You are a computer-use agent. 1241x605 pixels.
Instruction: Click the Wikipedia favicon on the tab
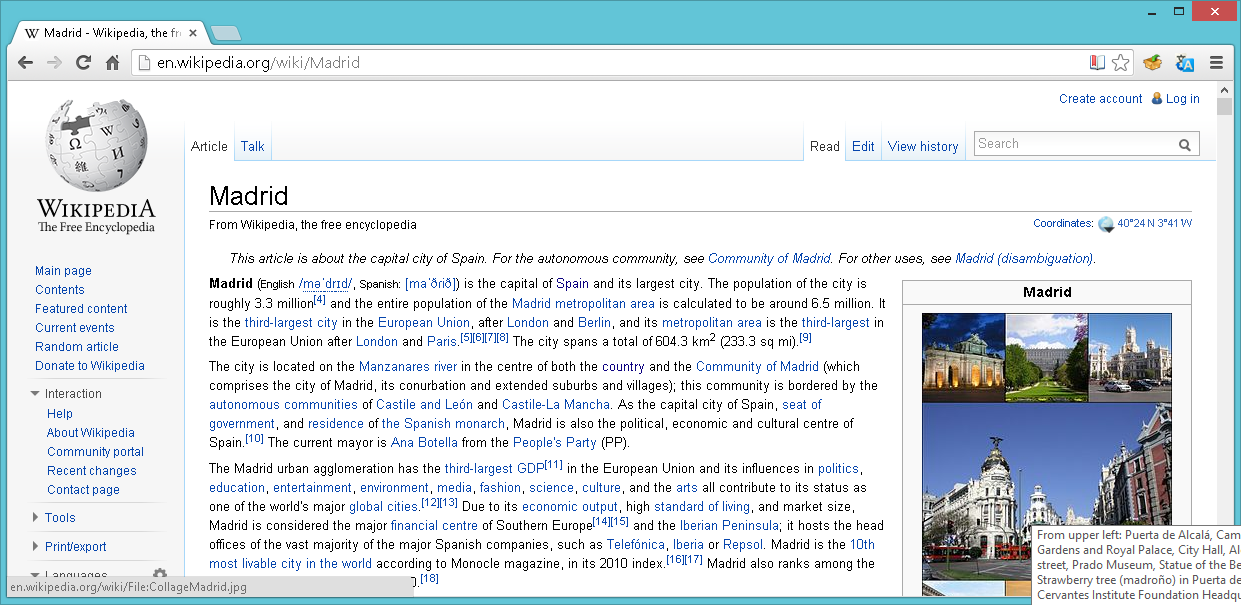pyautogui.click(x=32, y=33)
